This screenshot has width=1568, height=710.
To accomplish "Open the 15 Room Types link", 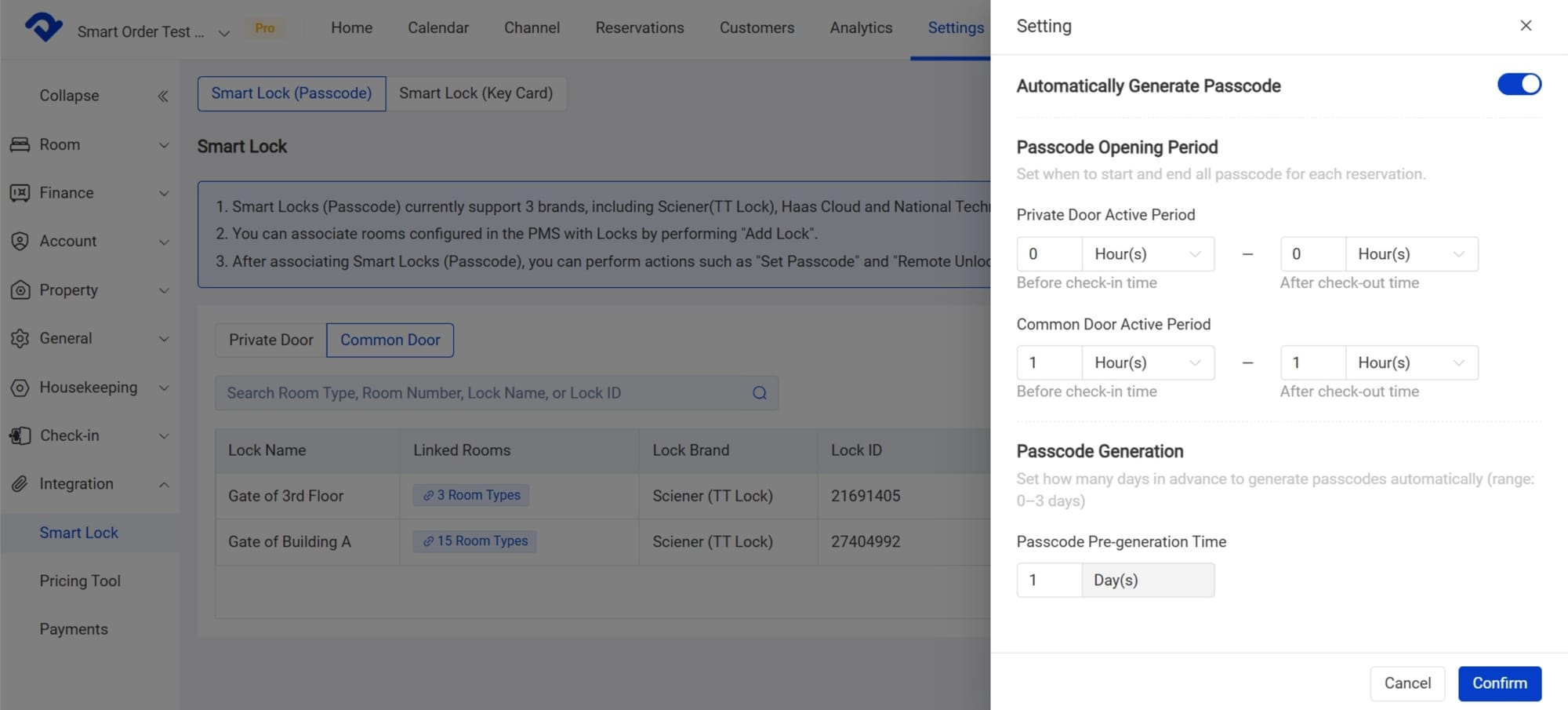I will tap(475, 541).
